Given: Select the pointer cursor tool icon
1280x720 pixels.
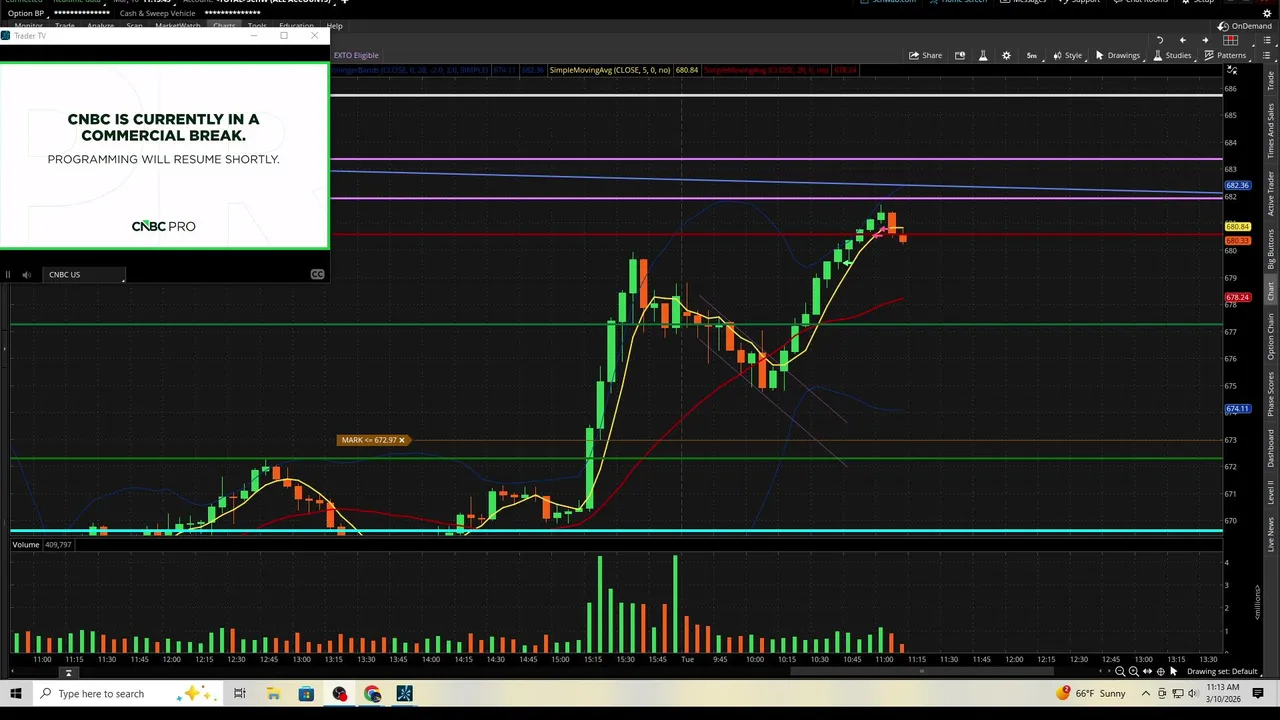Looking at the screenshot, I should [1174, 671].
